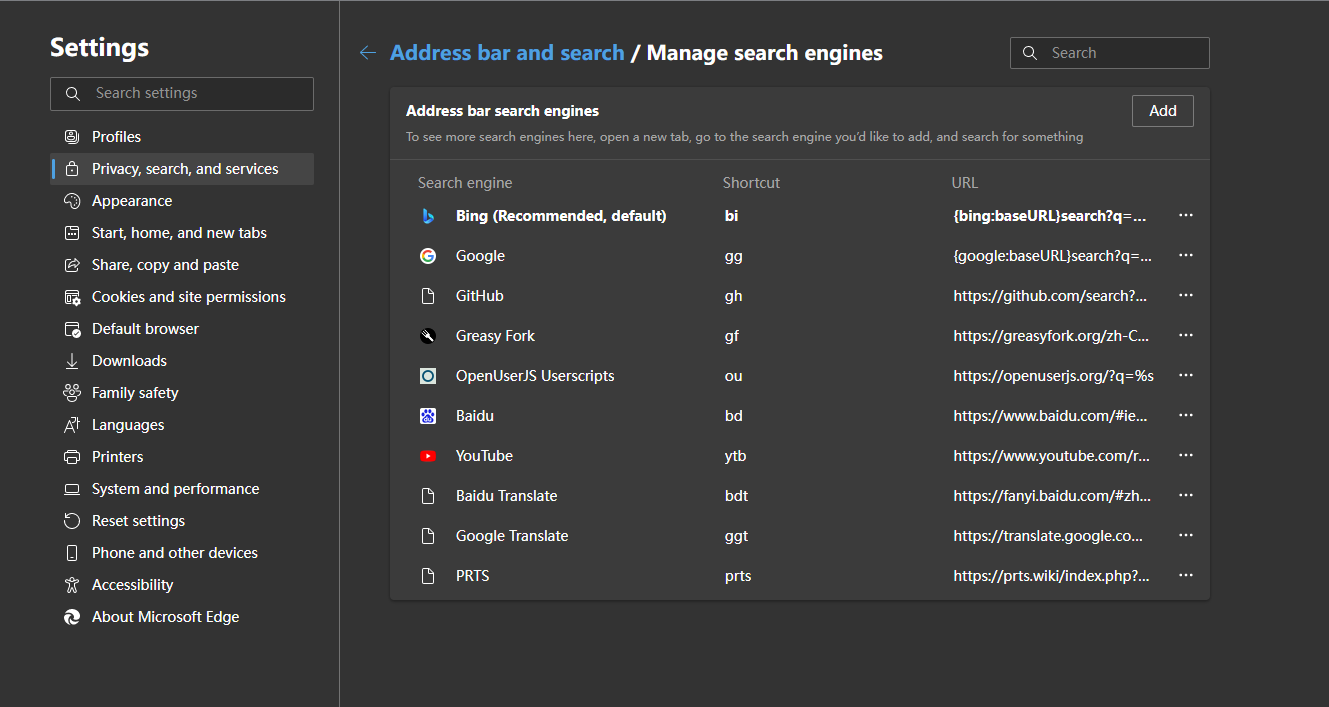The width and height of the screenshot is (1329, 707).
Task: Select Reset settings in sidebar
Action: (x=182, y=521)
